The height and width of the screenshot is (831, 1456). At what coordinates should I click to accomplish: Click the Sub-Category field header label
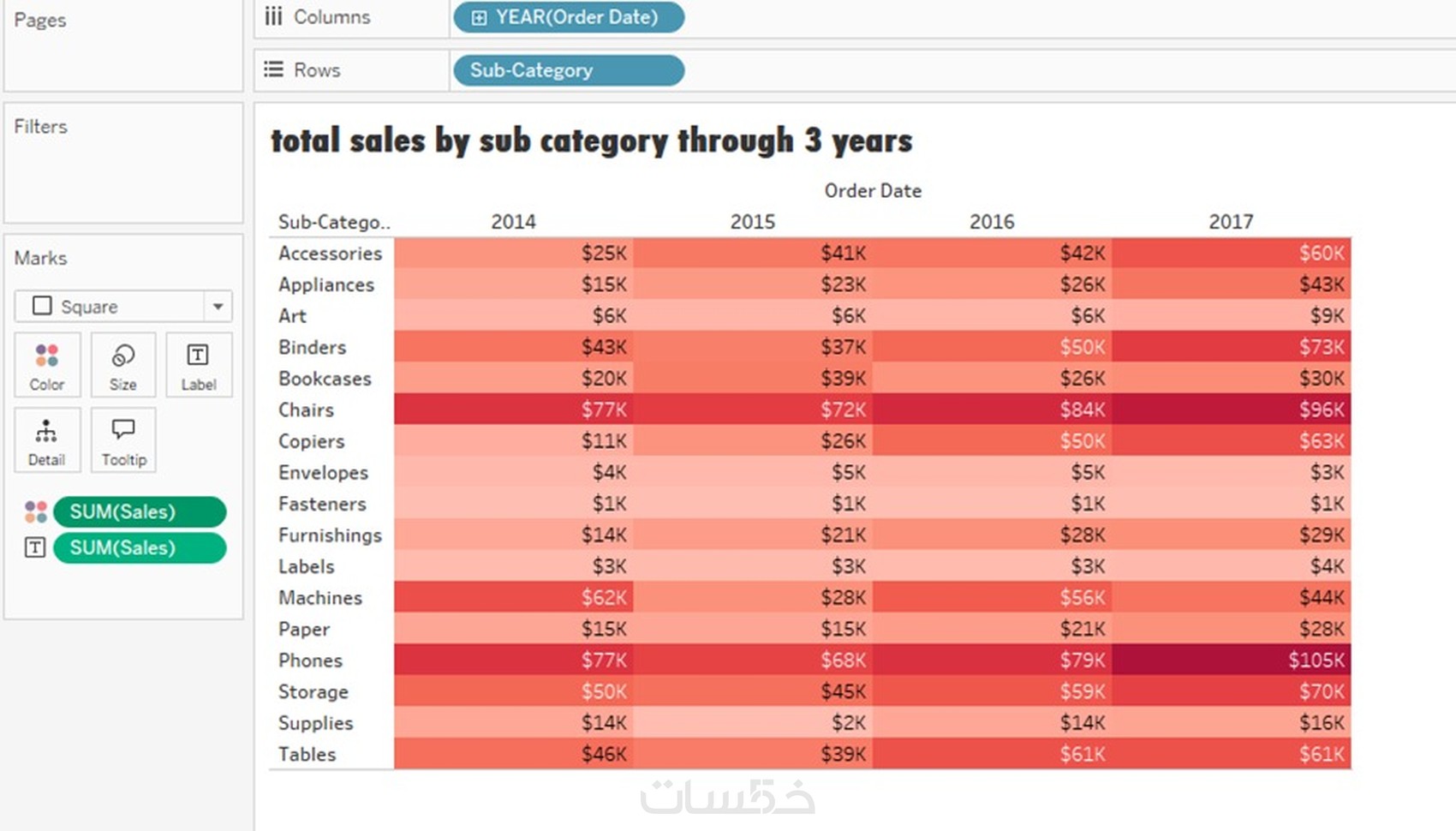[x=333, y=222]
